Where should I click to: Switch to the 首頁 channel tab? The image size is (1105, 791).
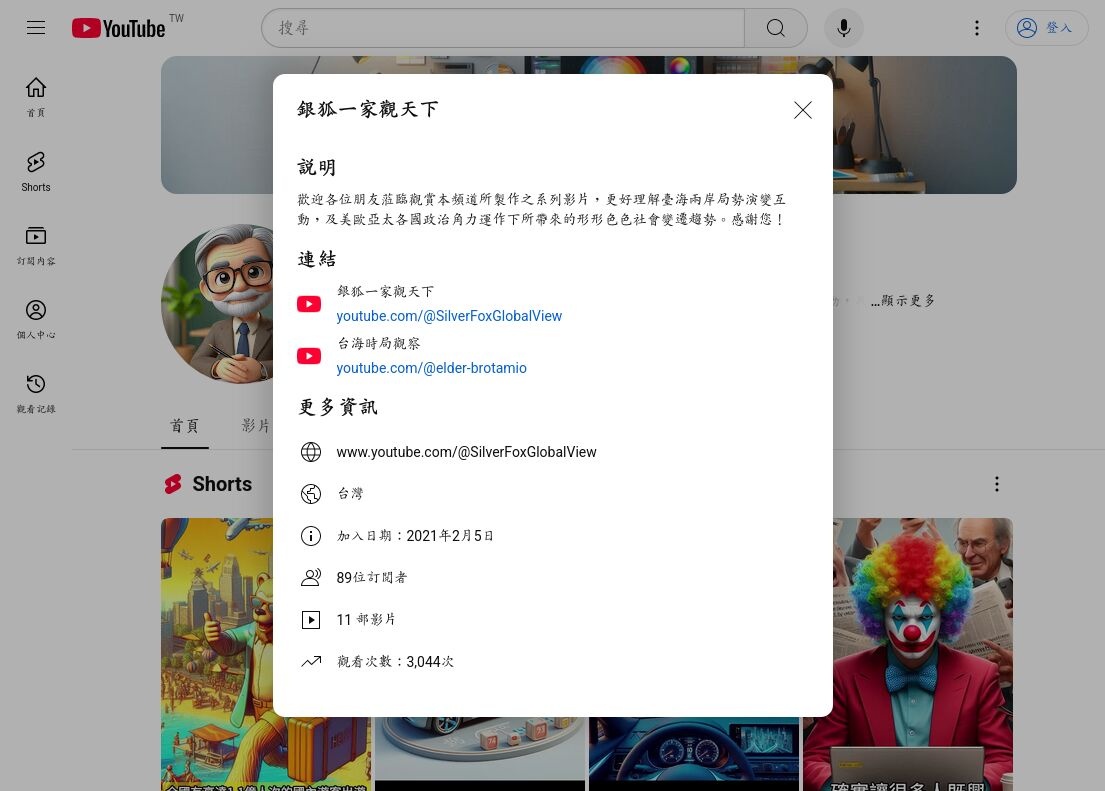185,426
